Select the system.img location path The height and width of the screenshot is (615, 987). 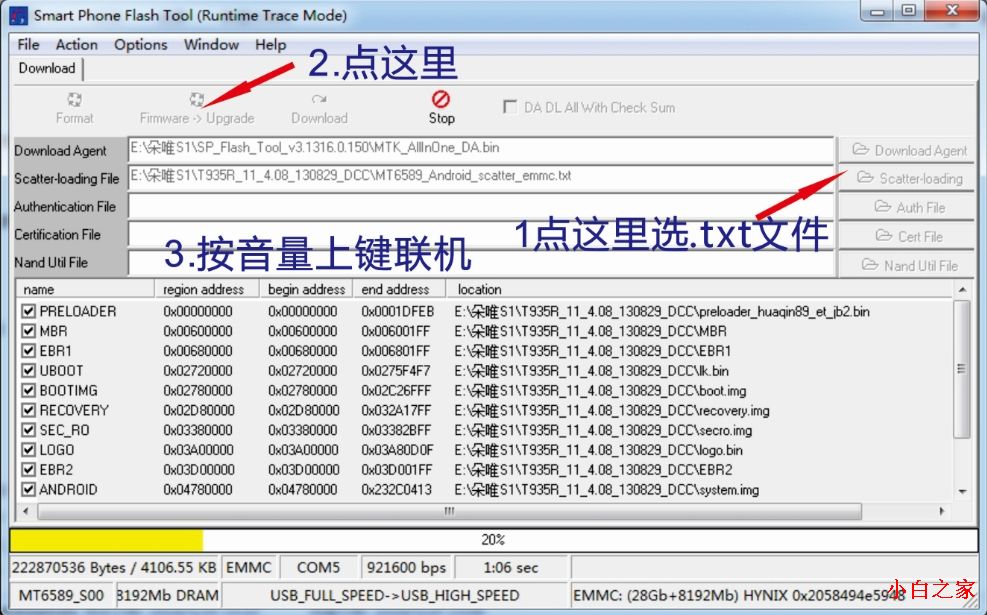(606, 490)
